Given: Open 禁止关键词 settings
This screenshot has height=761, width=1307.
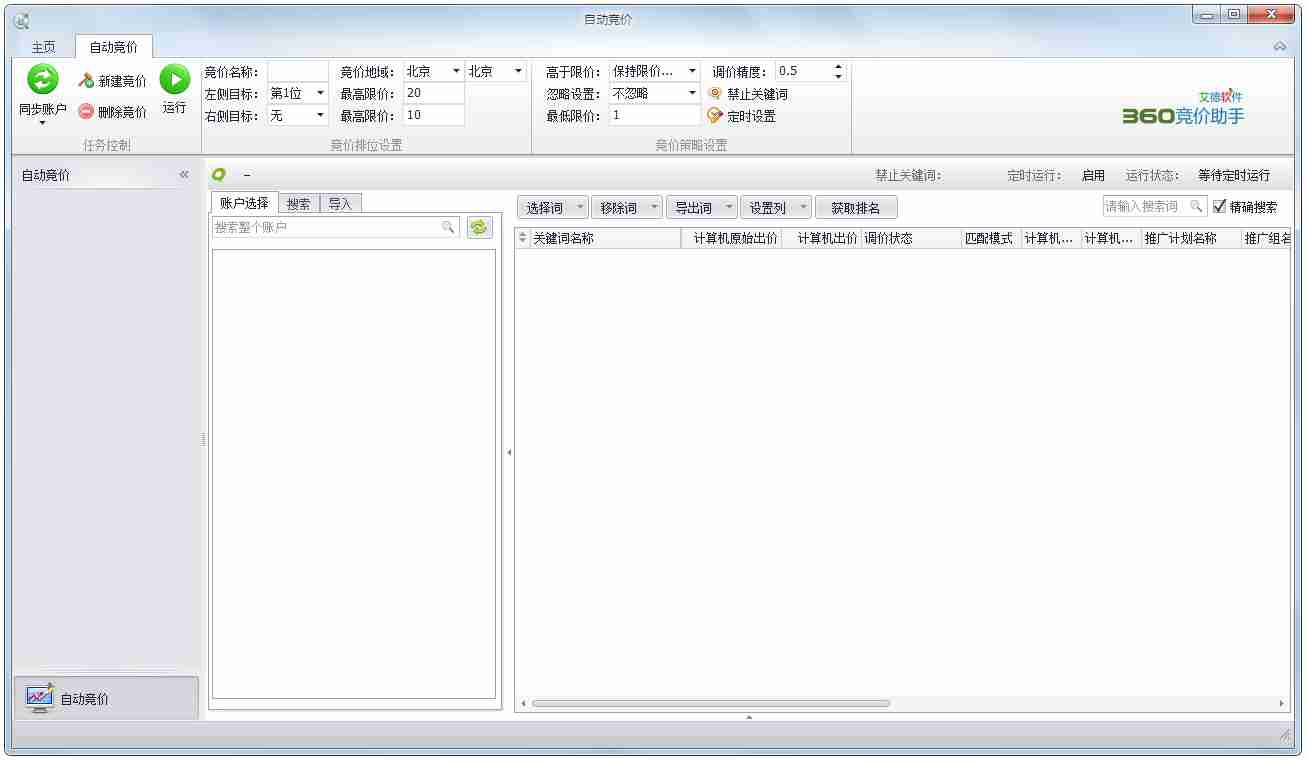Looking at the screenshot, I should tap(748, 94).
